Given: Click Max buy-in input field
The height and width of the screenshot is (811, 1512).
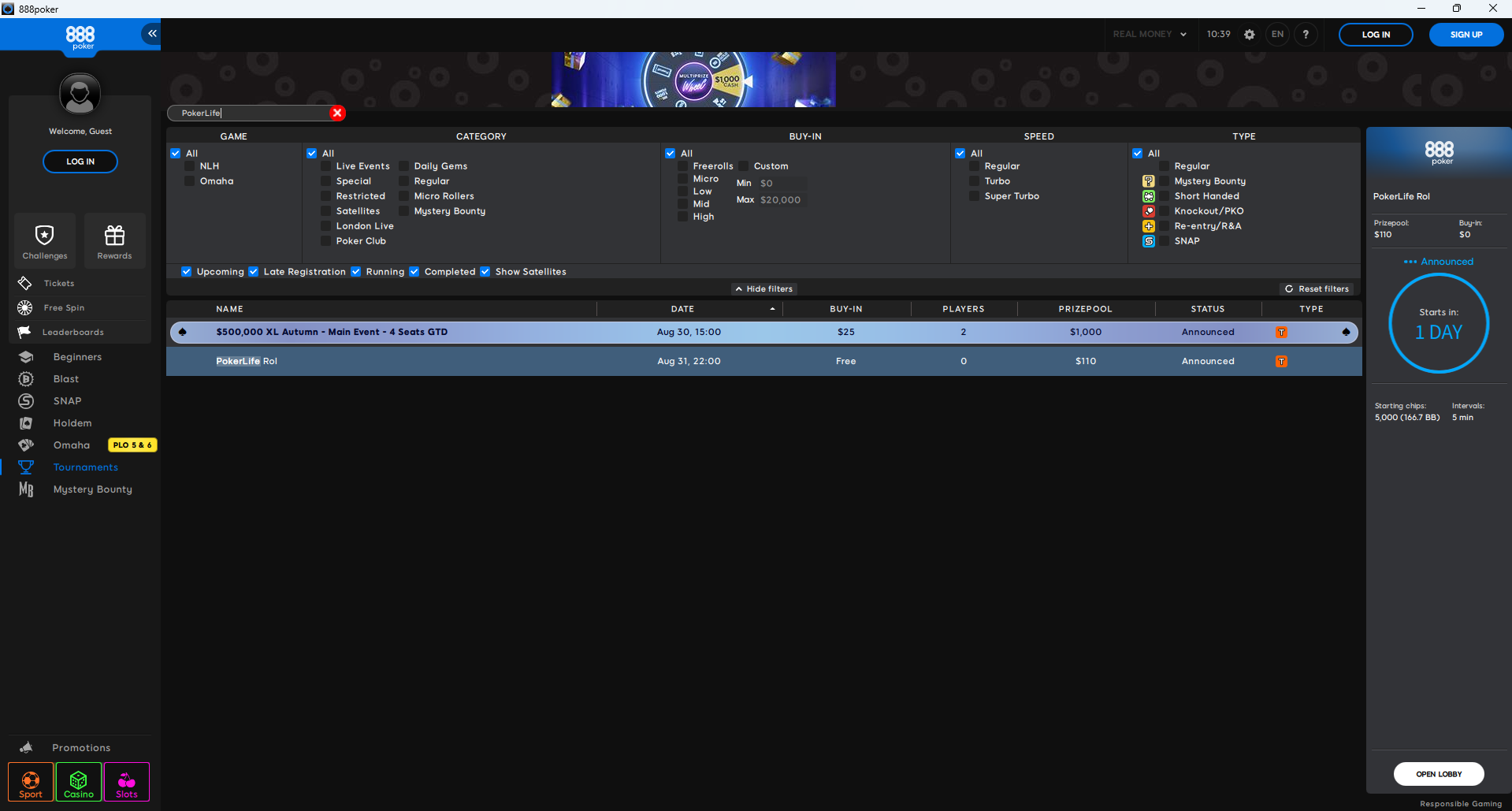Looking at the screenshot, I should click(782, 200).
